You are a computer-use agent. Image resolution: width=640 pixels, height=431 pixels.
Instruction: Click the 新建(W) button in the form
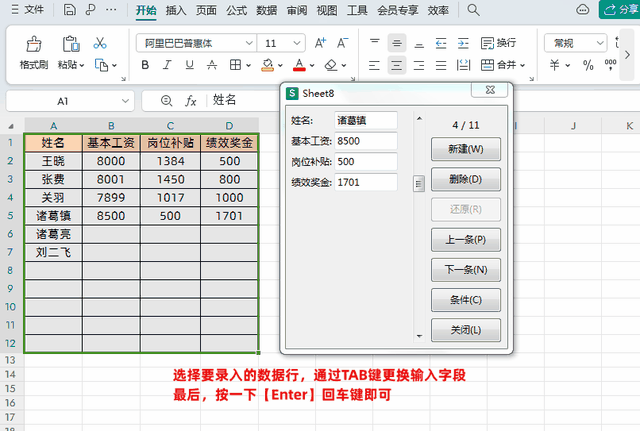click(x=466, y=149)
